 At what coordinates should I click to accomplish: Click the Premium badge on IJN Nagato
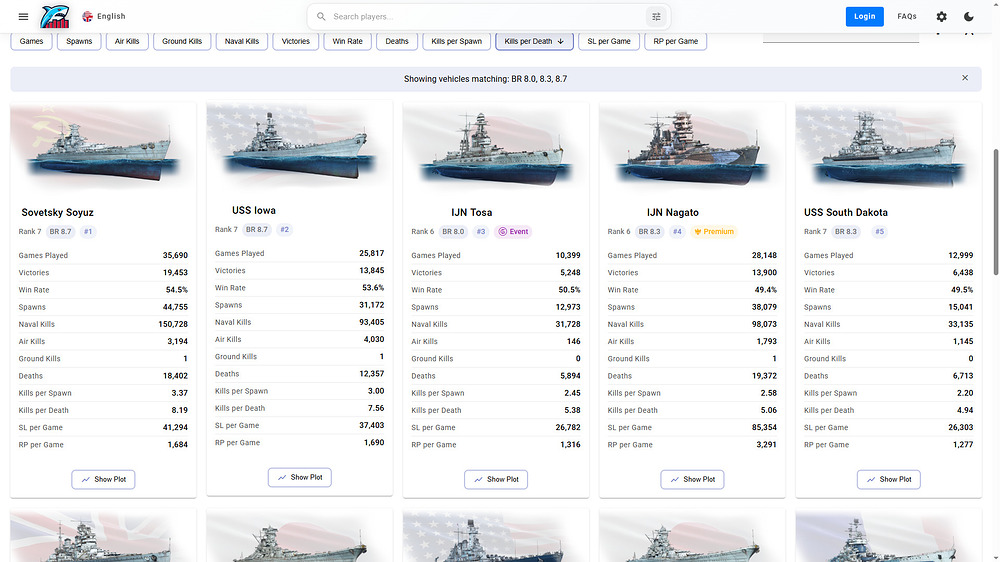pyautogui.click(x=714, y=232)
